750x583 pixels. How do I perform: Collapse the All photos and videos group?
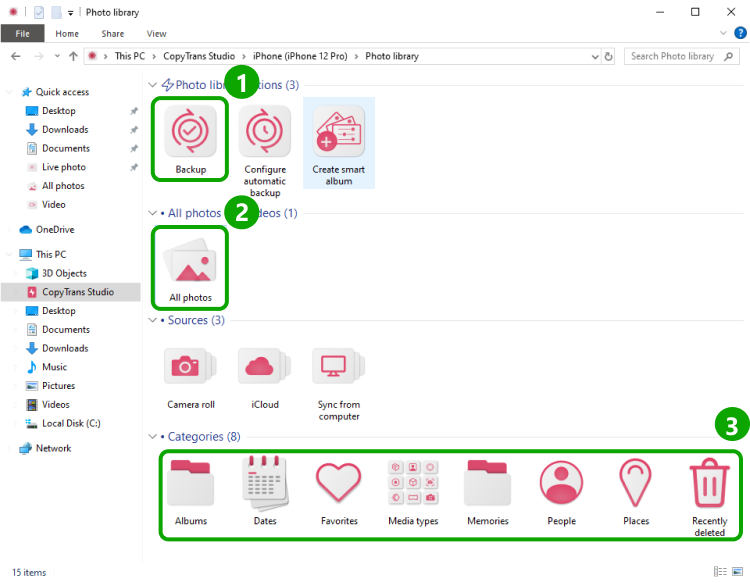pos(153,213)
